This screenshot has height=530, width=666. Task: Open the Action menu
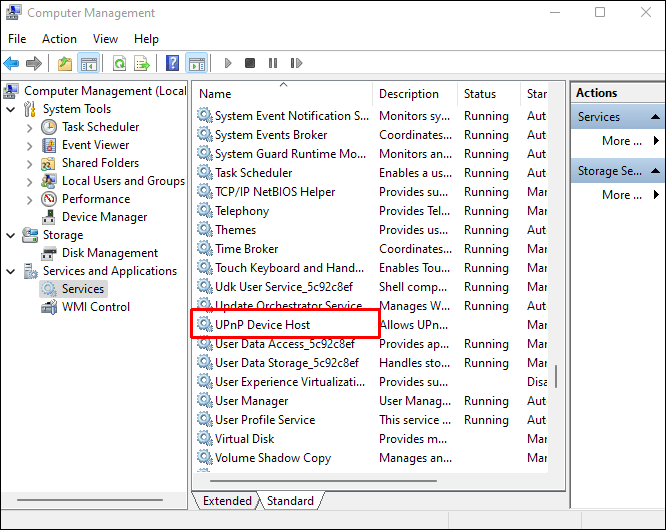59,39
